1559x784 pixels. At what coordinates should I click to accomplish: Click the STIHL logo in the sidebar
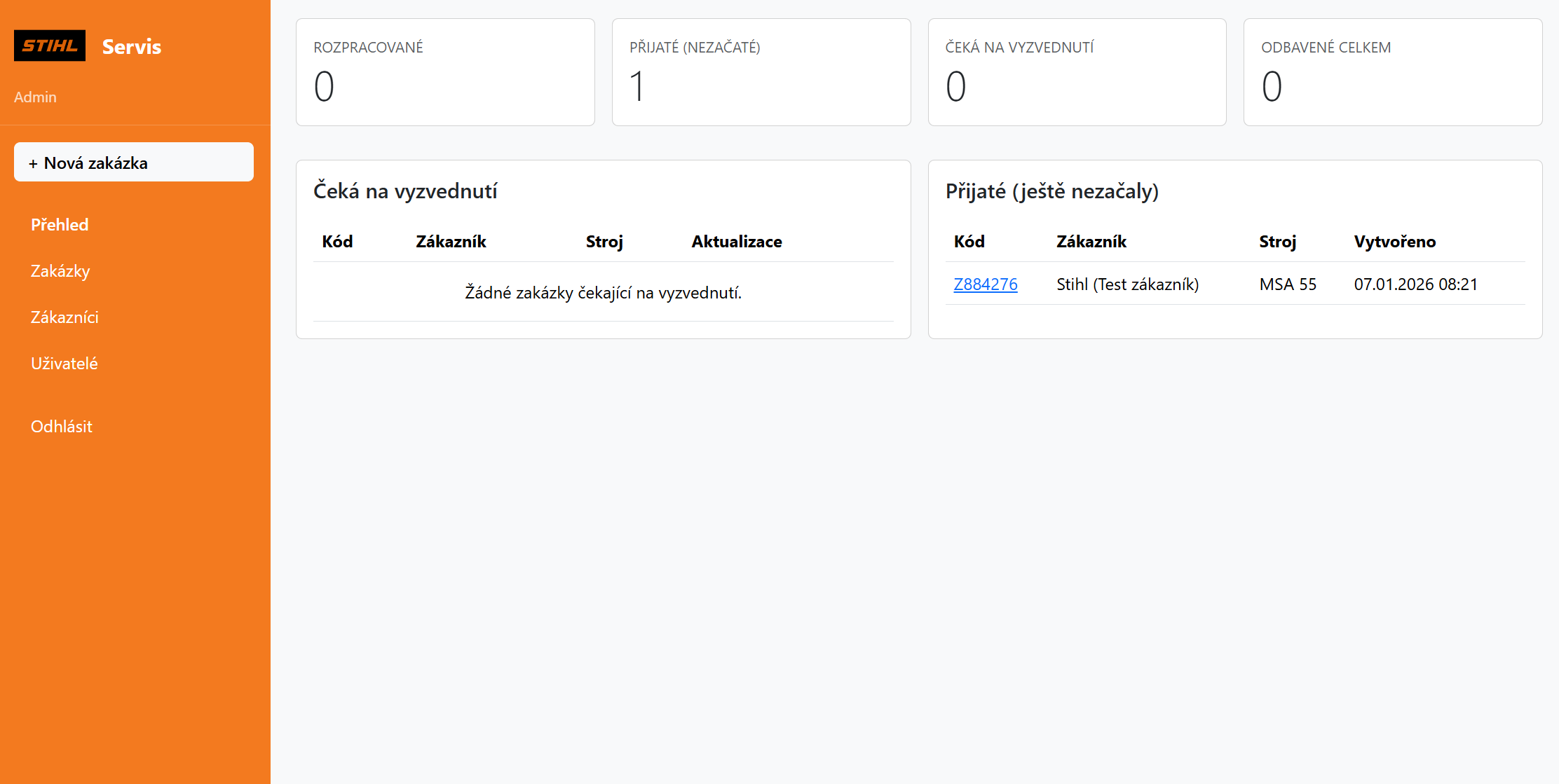pyautogui.click(x=50, y=46)
